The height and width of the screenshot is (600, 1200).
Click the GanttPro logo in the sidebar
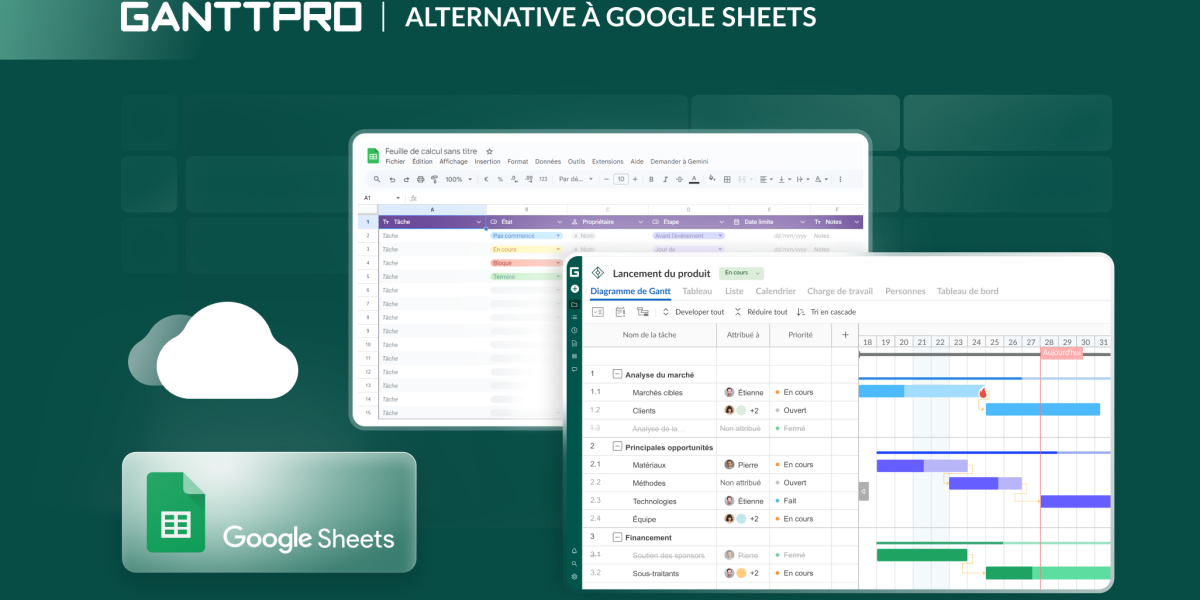coord(573,274)
